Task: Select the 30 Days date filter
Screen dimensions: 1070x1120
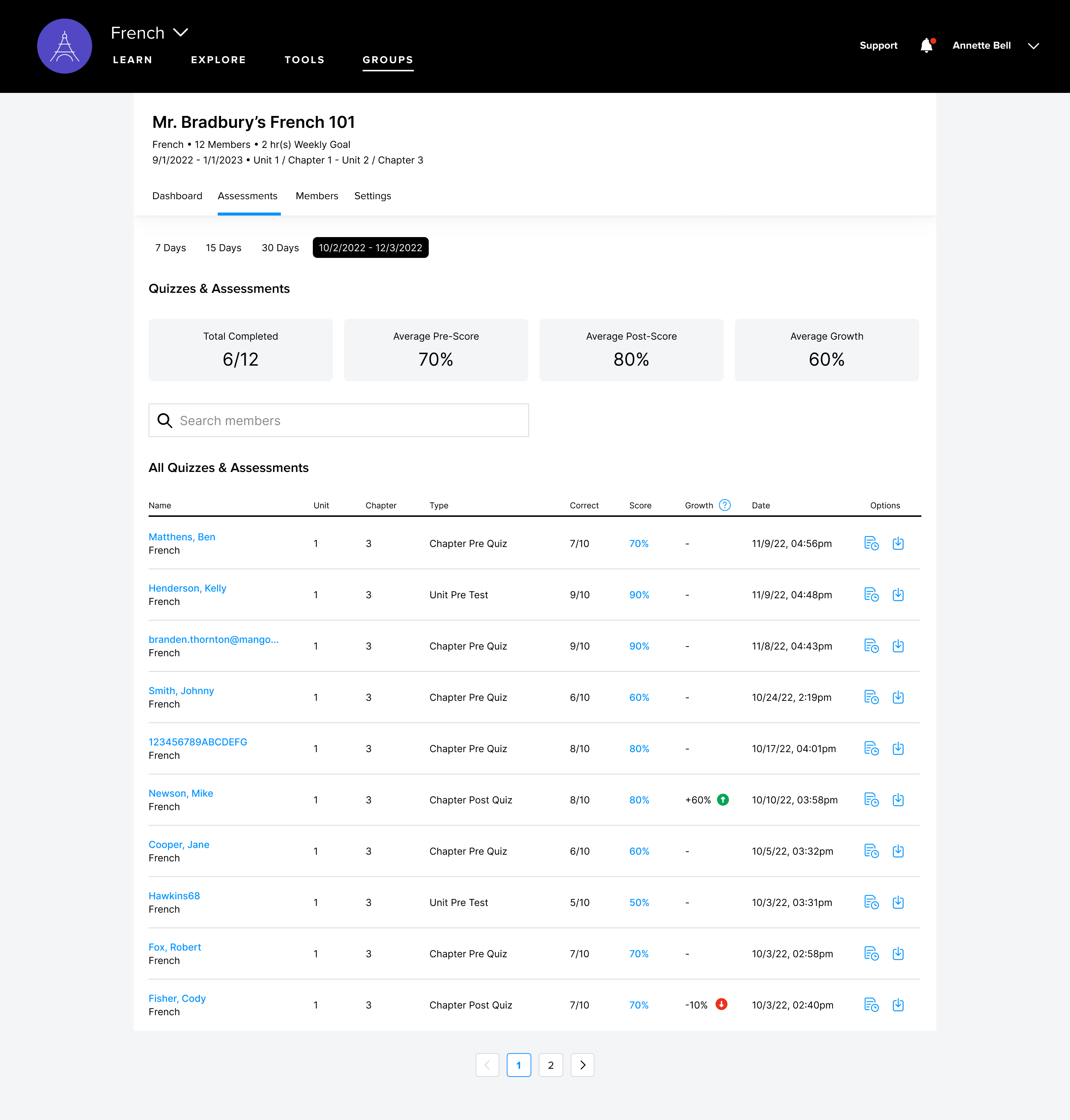Action: (x=280, y=247)
